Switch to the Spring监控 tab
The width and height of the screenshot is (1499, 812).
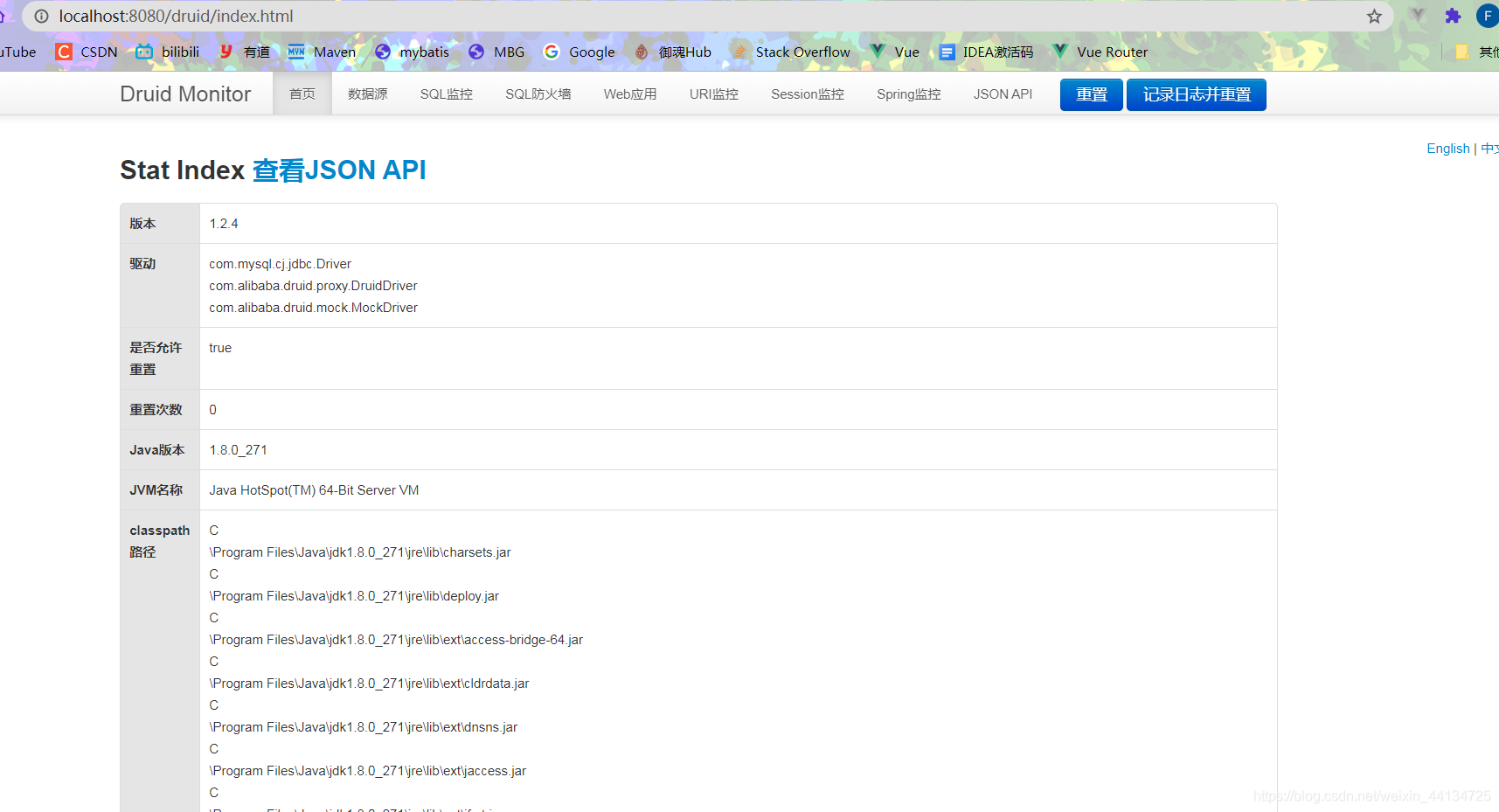(x=909, y=94)
